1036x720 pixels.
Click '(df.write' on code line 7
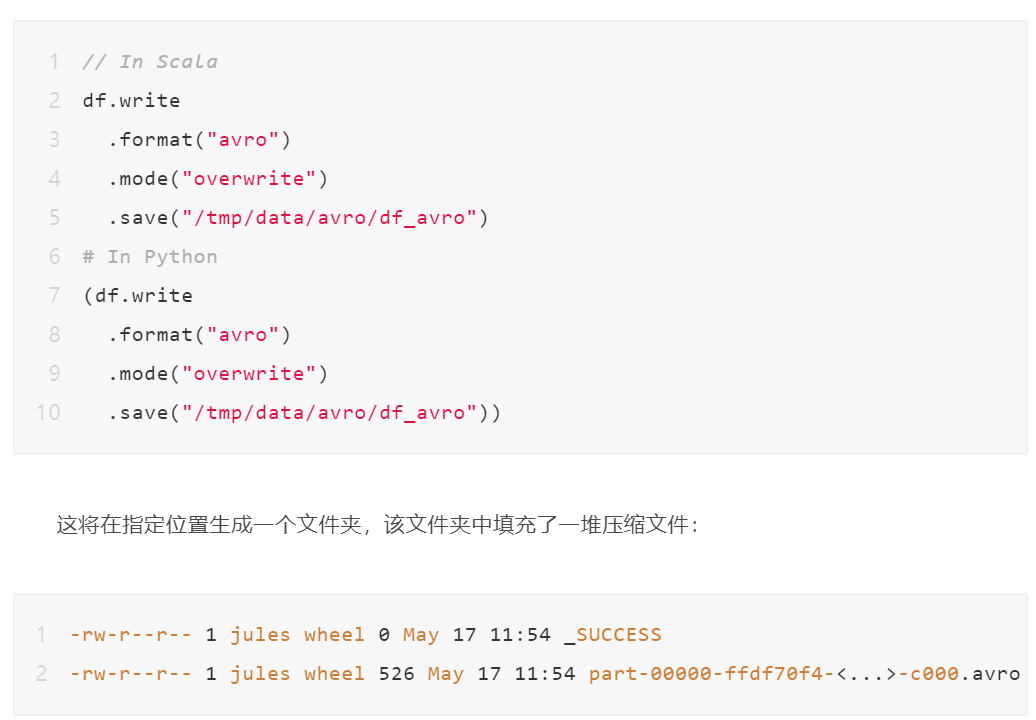tap(137, 296)
